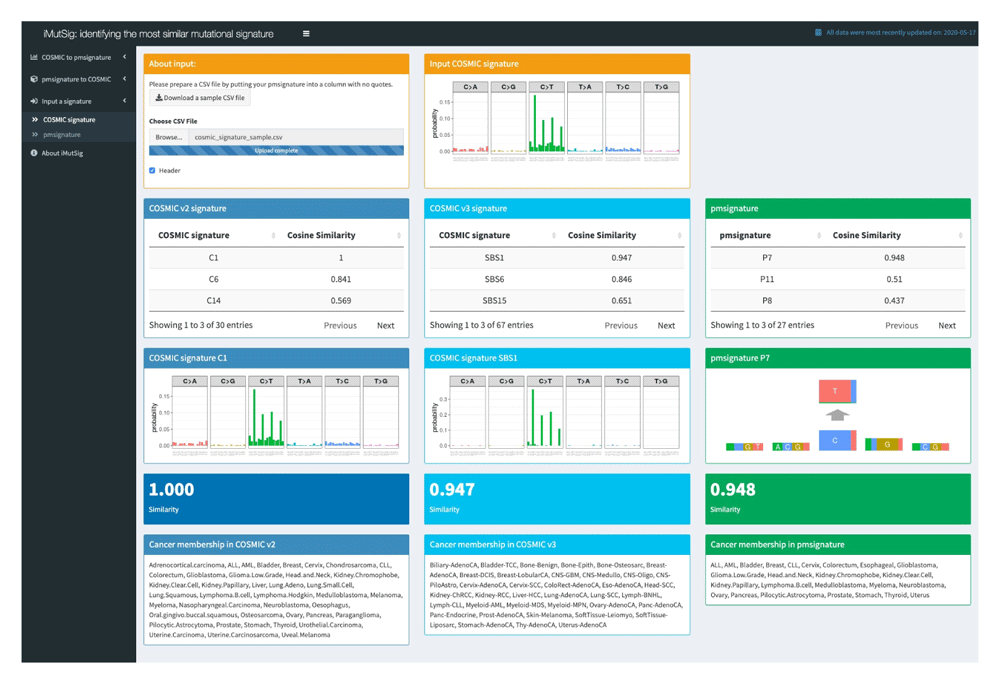This screenshot has height=684, width=1000.
Task: Sort pmsignature table by pmsignature column
Action: tap(818, 236)
